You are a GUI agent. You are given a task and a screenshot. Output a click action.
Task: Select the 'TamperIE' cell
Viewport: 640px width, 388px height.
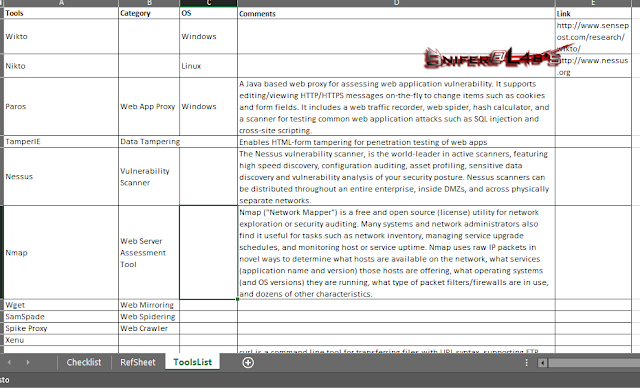coord(61,142)
